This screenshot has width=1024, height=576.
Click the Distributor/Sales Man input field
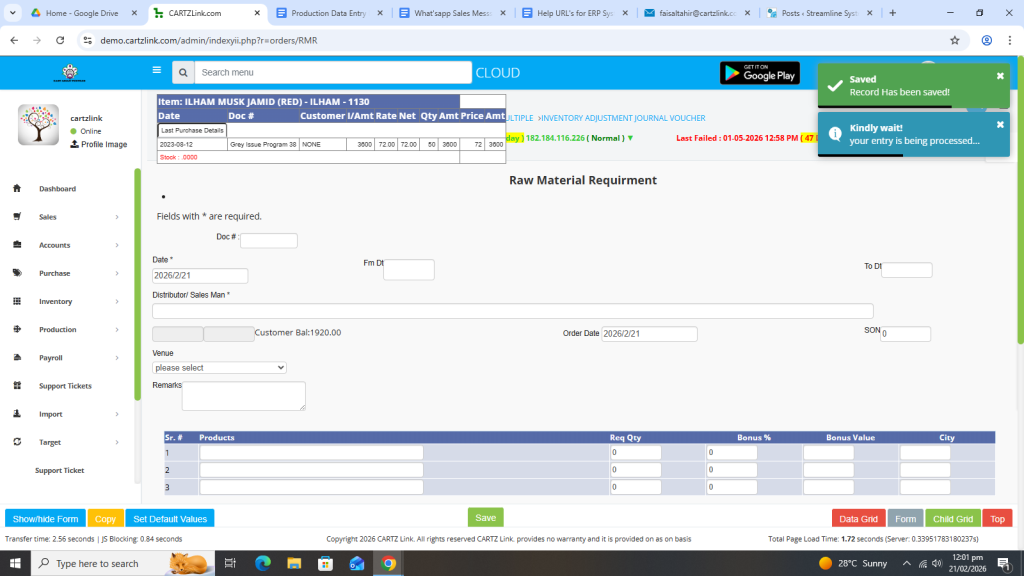(x=512, y=311)
